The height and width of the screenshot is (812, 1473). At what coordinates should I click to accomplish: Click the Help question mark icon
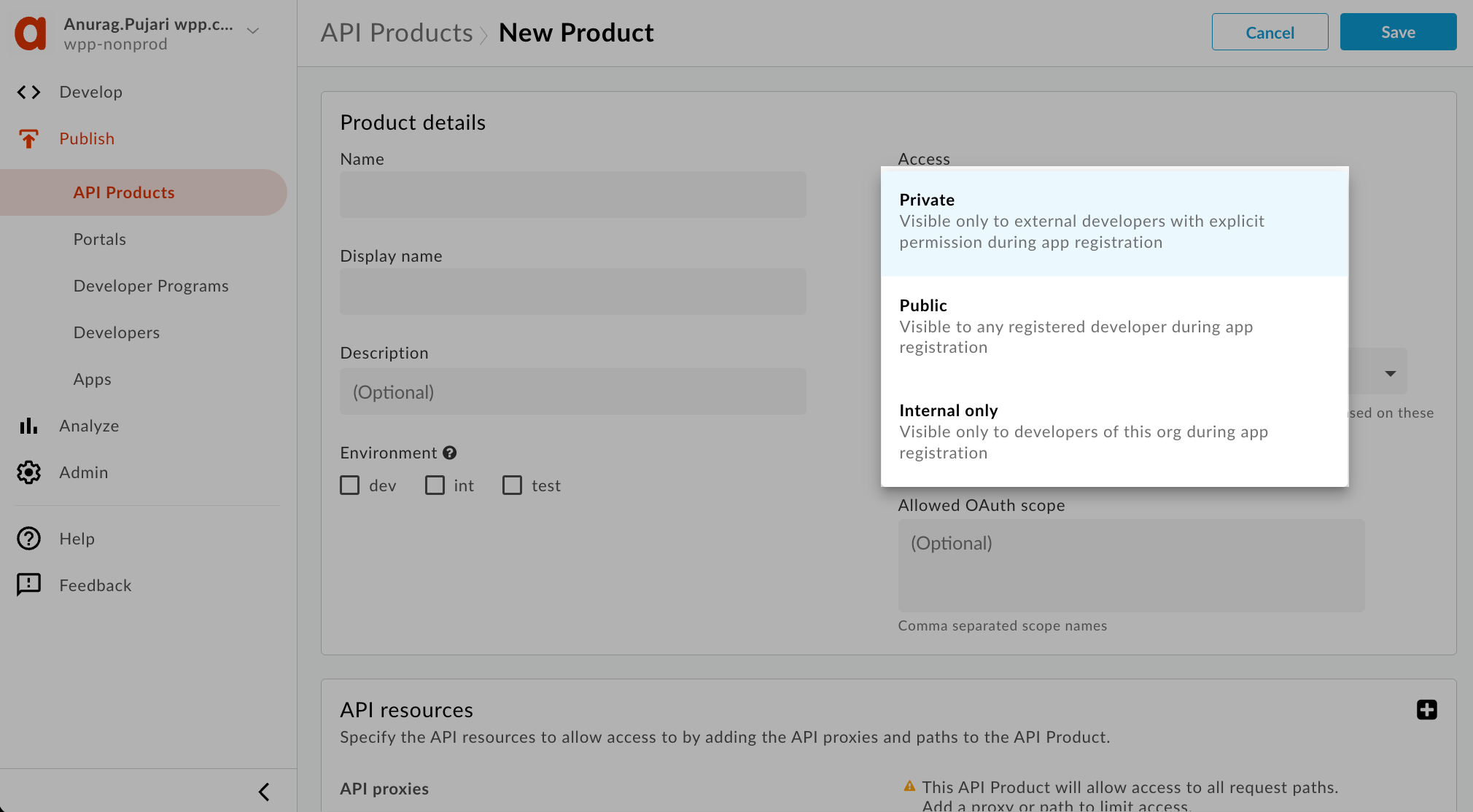(28, 539)
